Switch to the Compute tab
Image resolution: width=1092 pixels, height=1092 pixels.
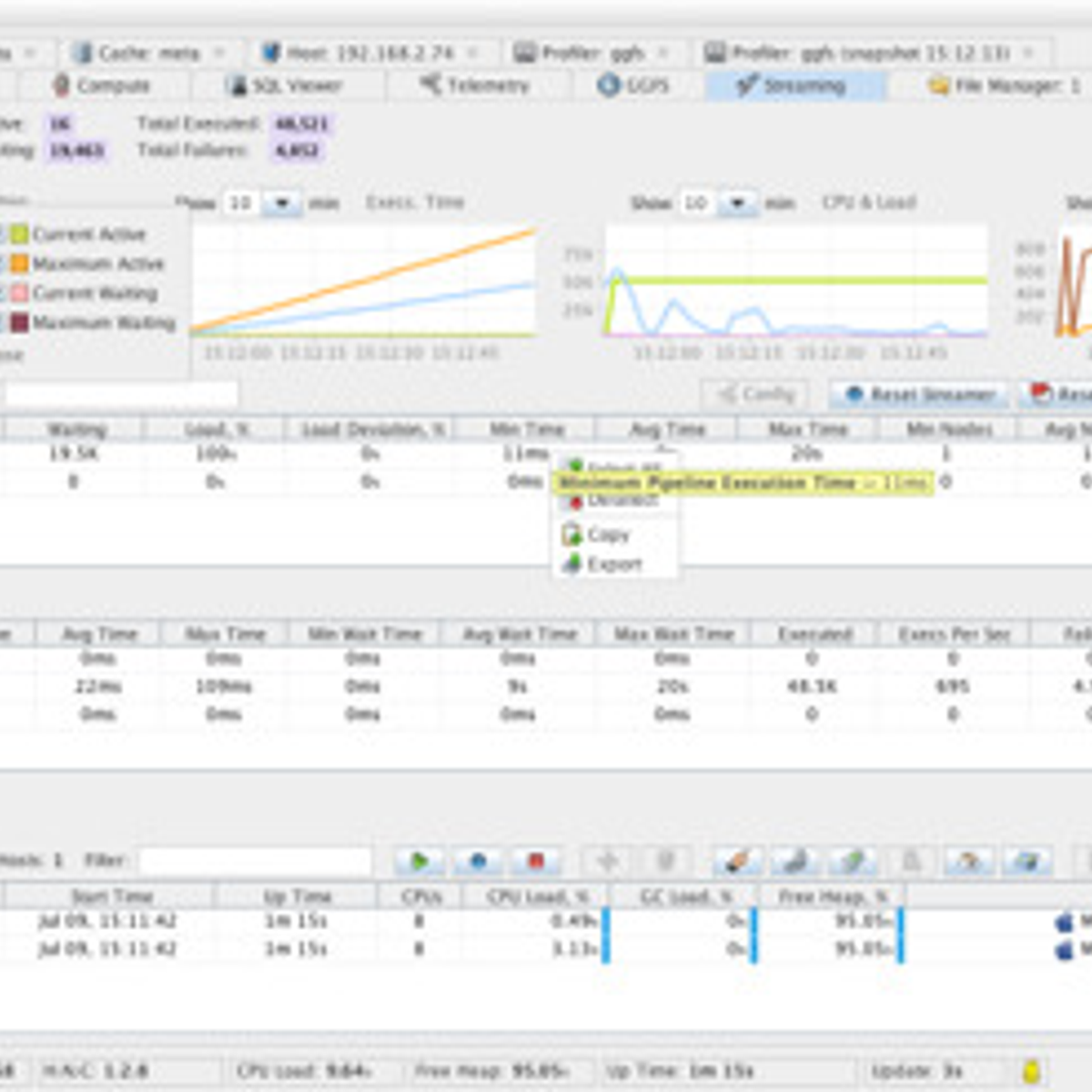click(x=102, y=86)
